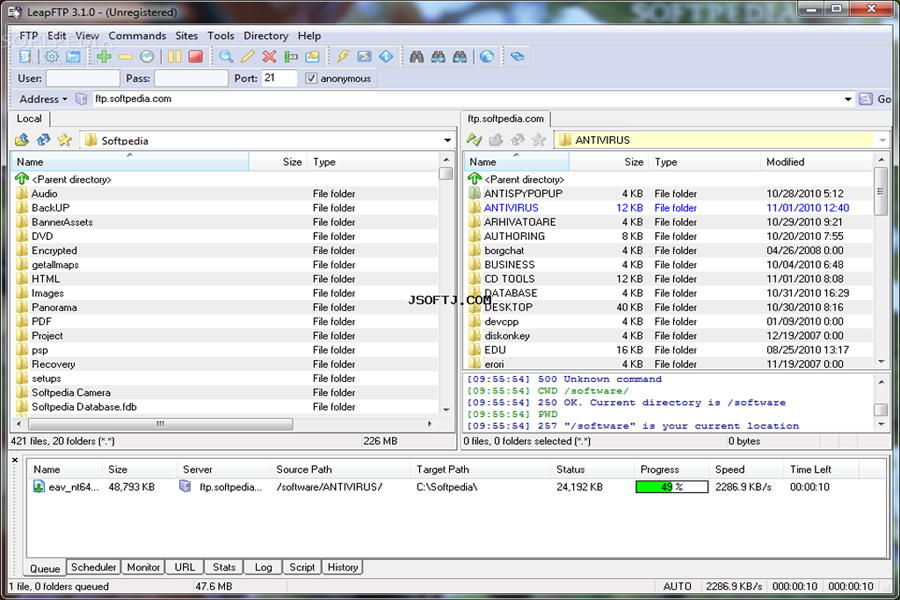The height and width of the screenshot is (600, 900).
Task: Click the User input field
Action: (x=82, y=78)
